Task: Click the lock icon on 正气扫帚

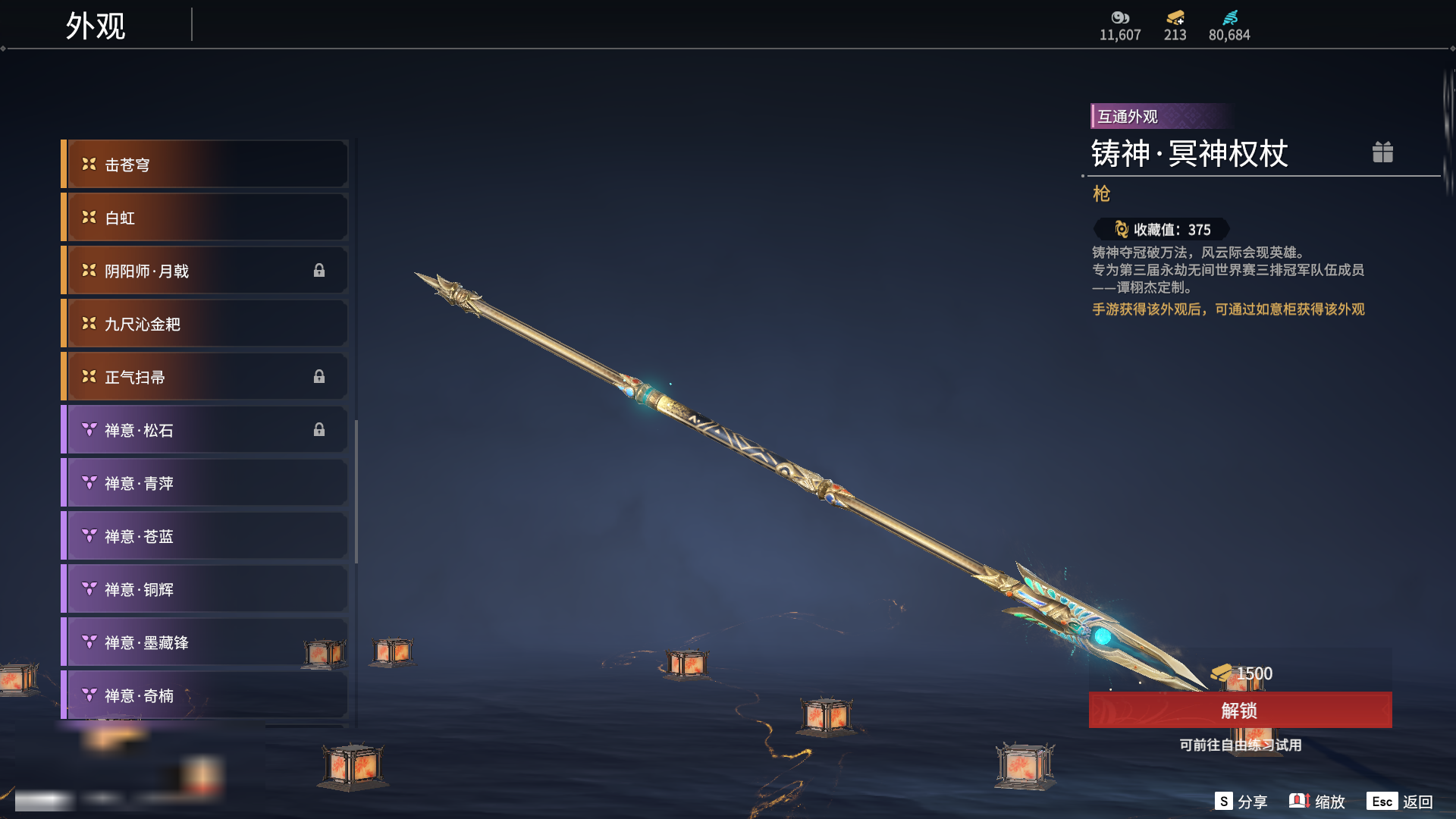Action: click(319, 377)
